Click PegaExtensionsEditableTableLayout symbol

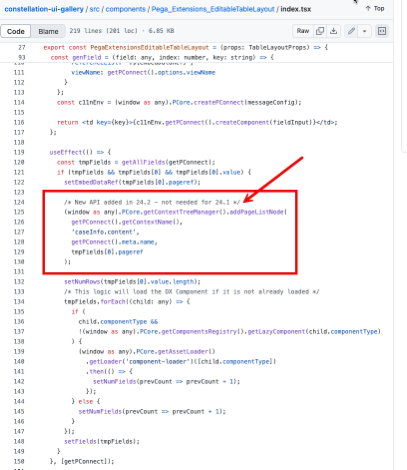click(150, 48)
